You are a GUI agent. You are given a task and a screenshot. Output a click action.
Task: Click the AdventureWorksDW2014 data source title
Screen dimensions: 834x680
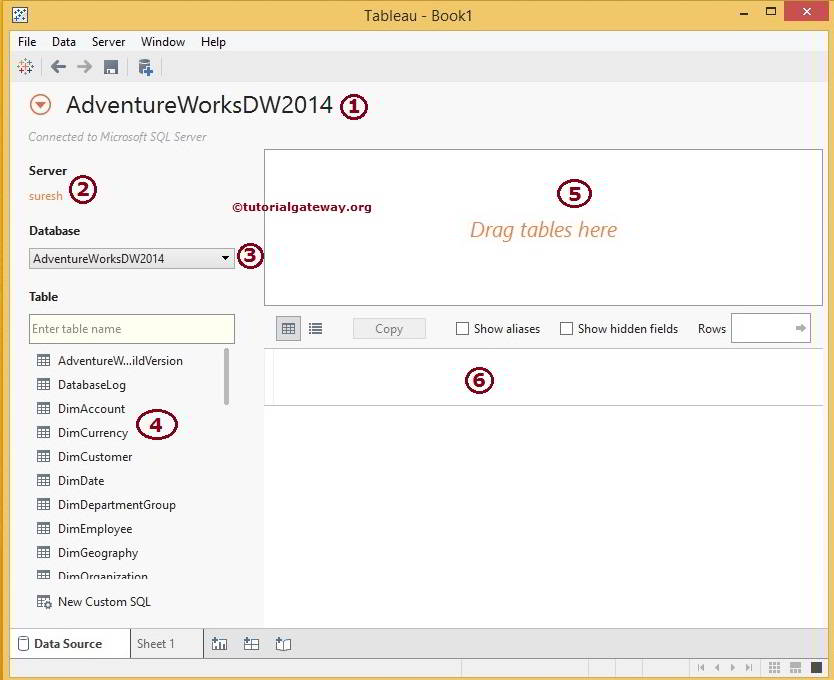(x=199, y=105)
